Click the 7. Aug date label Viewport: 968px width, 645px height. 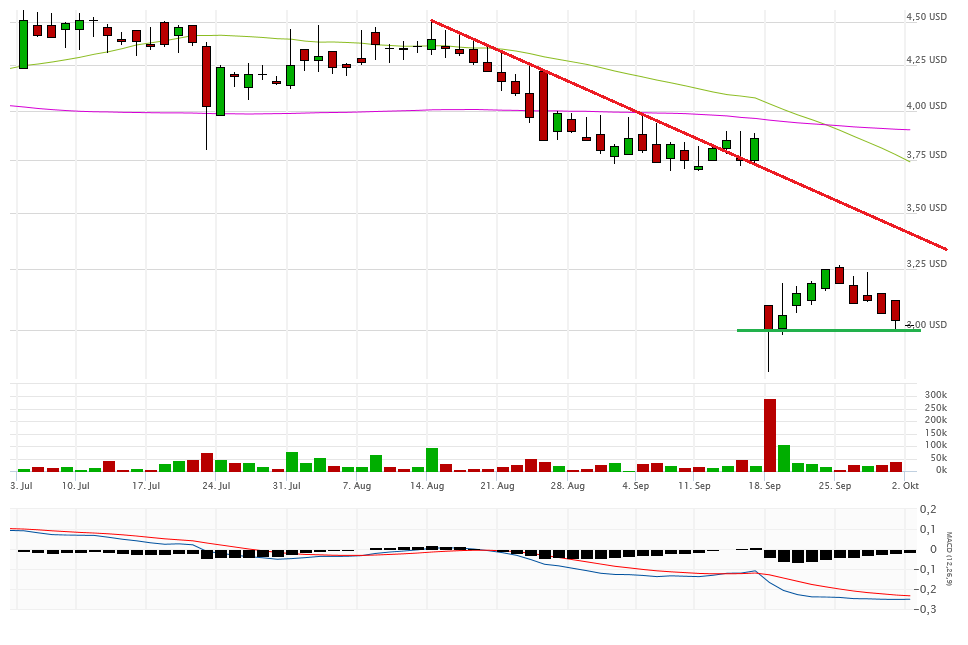[x=357, y=486]
